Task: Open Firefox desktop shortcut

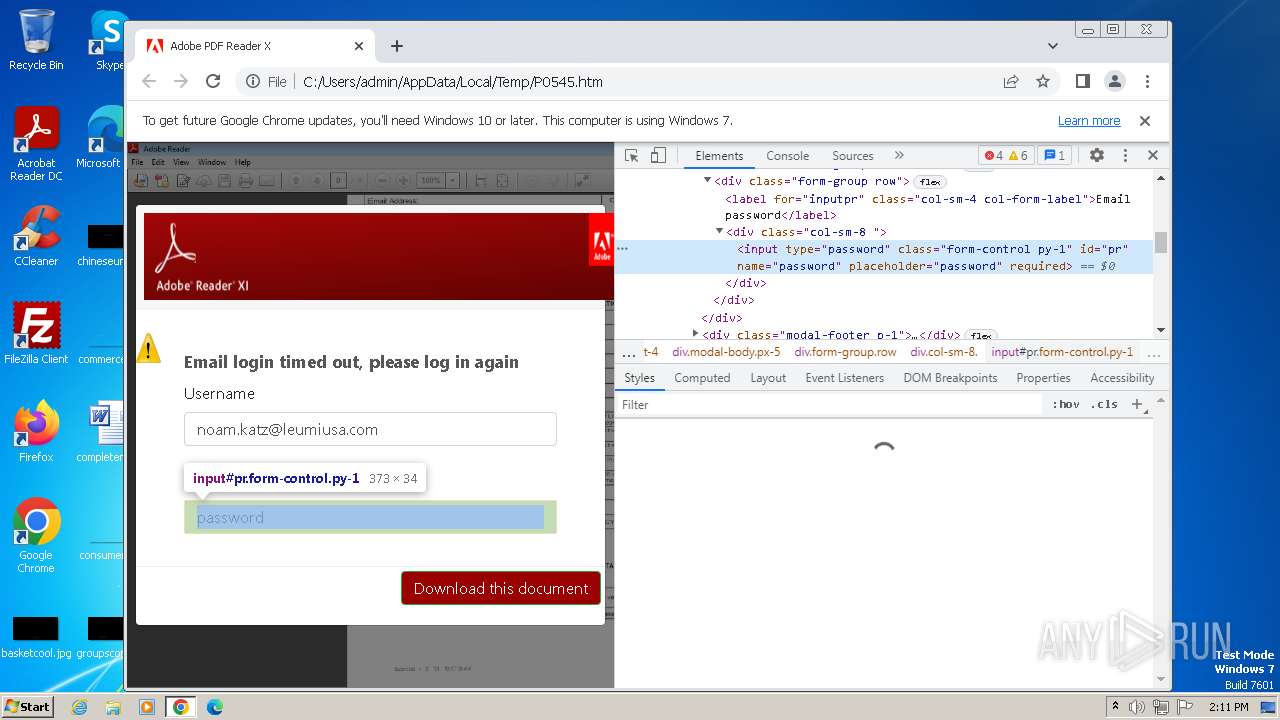Action: pos(36,431)
